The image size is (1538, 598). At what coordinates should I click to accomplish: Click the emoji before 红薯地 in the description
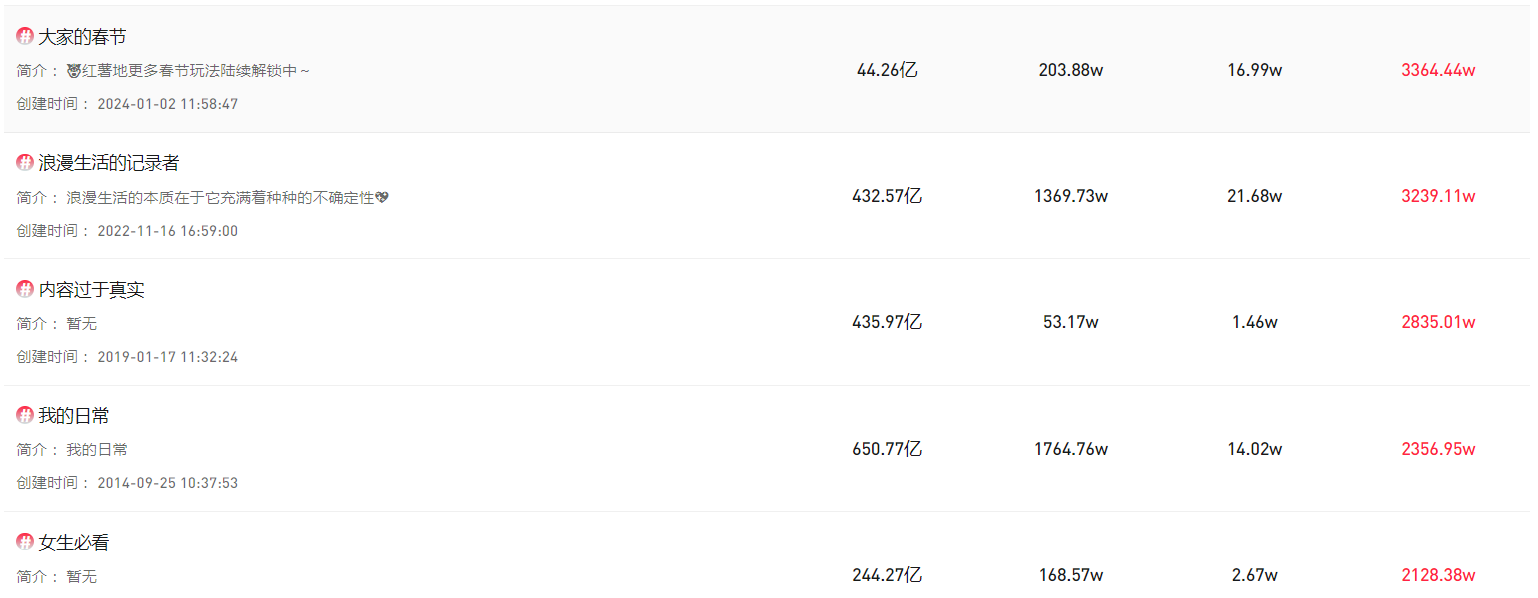click(x=74, y=71)
